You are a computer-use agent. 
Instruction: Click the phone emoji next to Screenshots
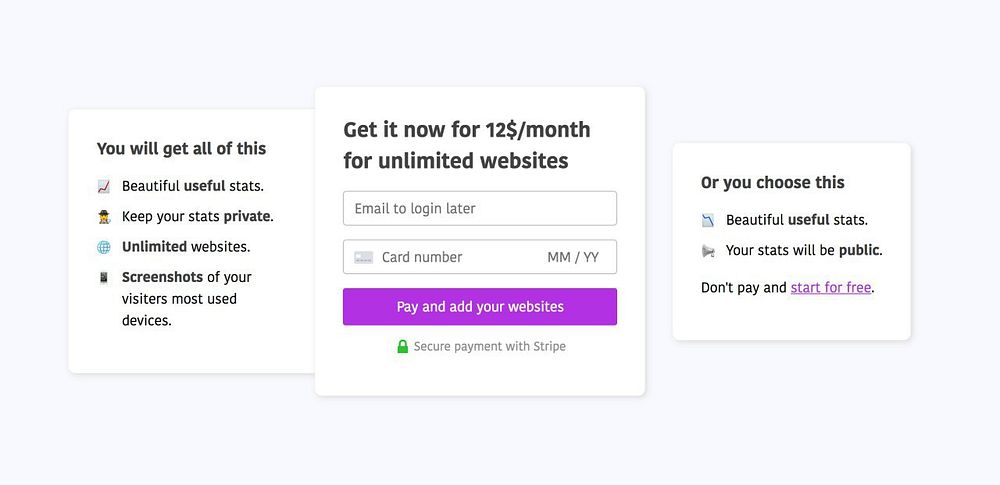point(103,277)
